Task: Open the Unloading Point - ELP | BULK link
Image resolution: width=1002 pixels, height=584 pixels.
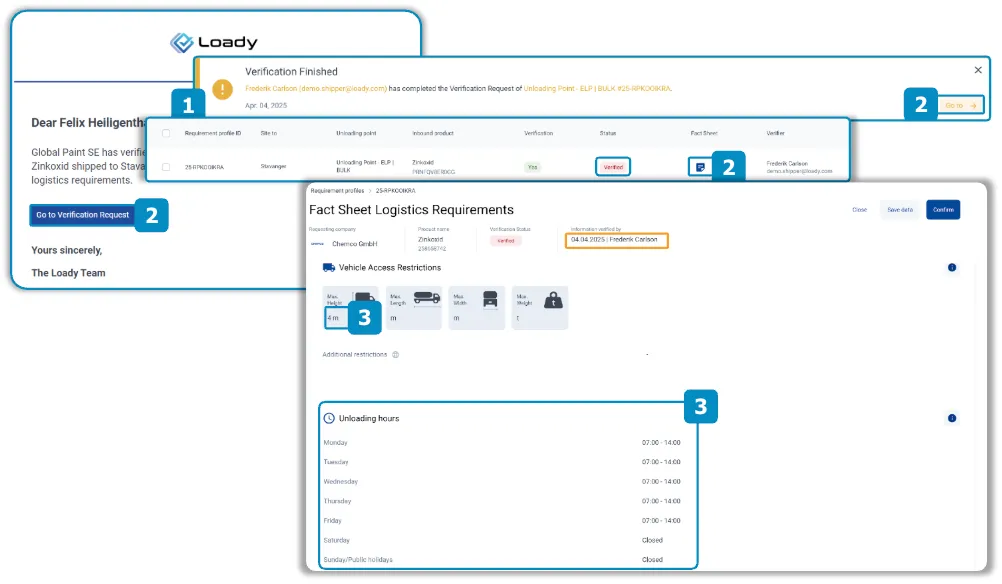Action: click(597, 89)
